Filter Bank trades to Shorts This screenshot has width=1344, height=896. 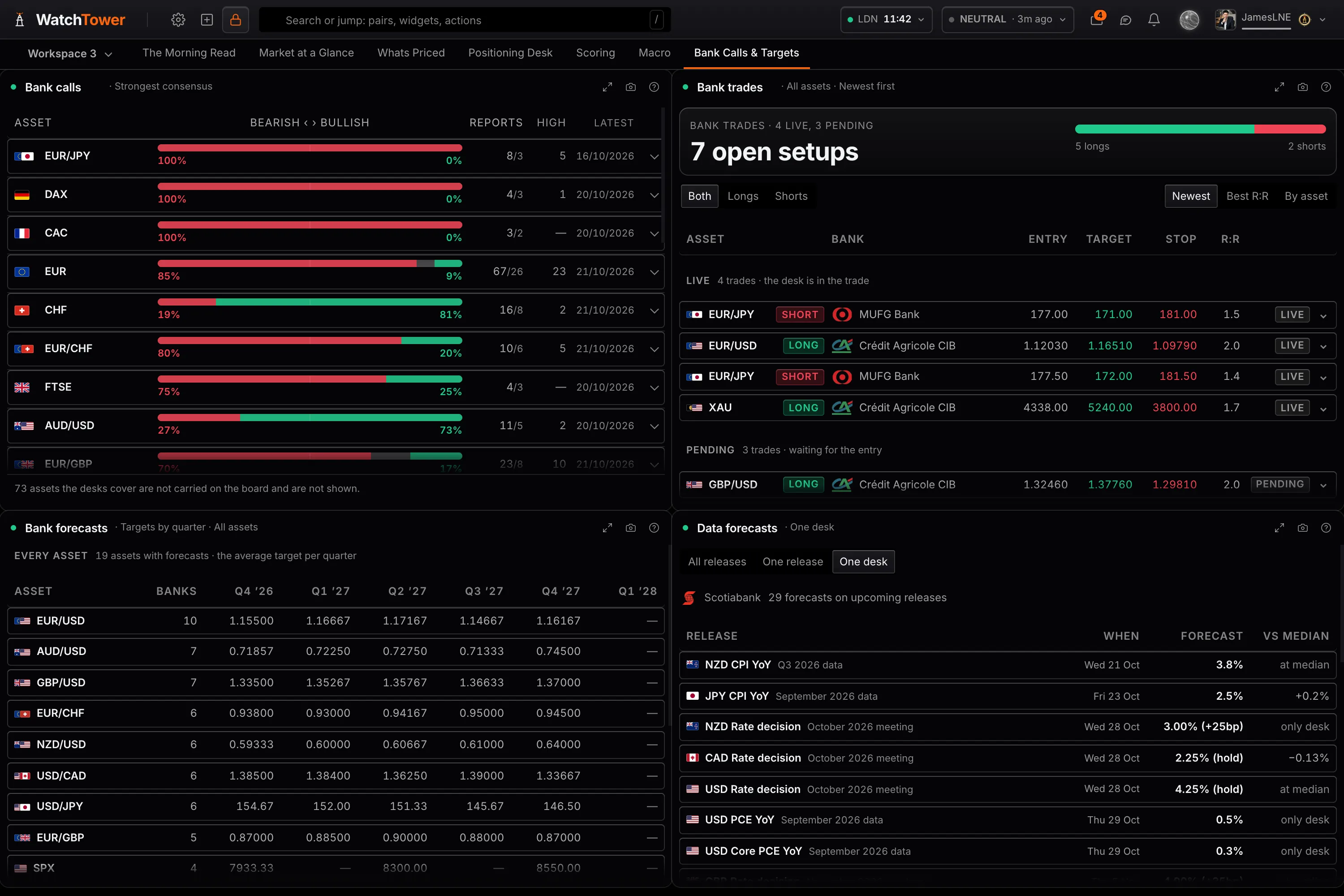click(x=792, y=196)
